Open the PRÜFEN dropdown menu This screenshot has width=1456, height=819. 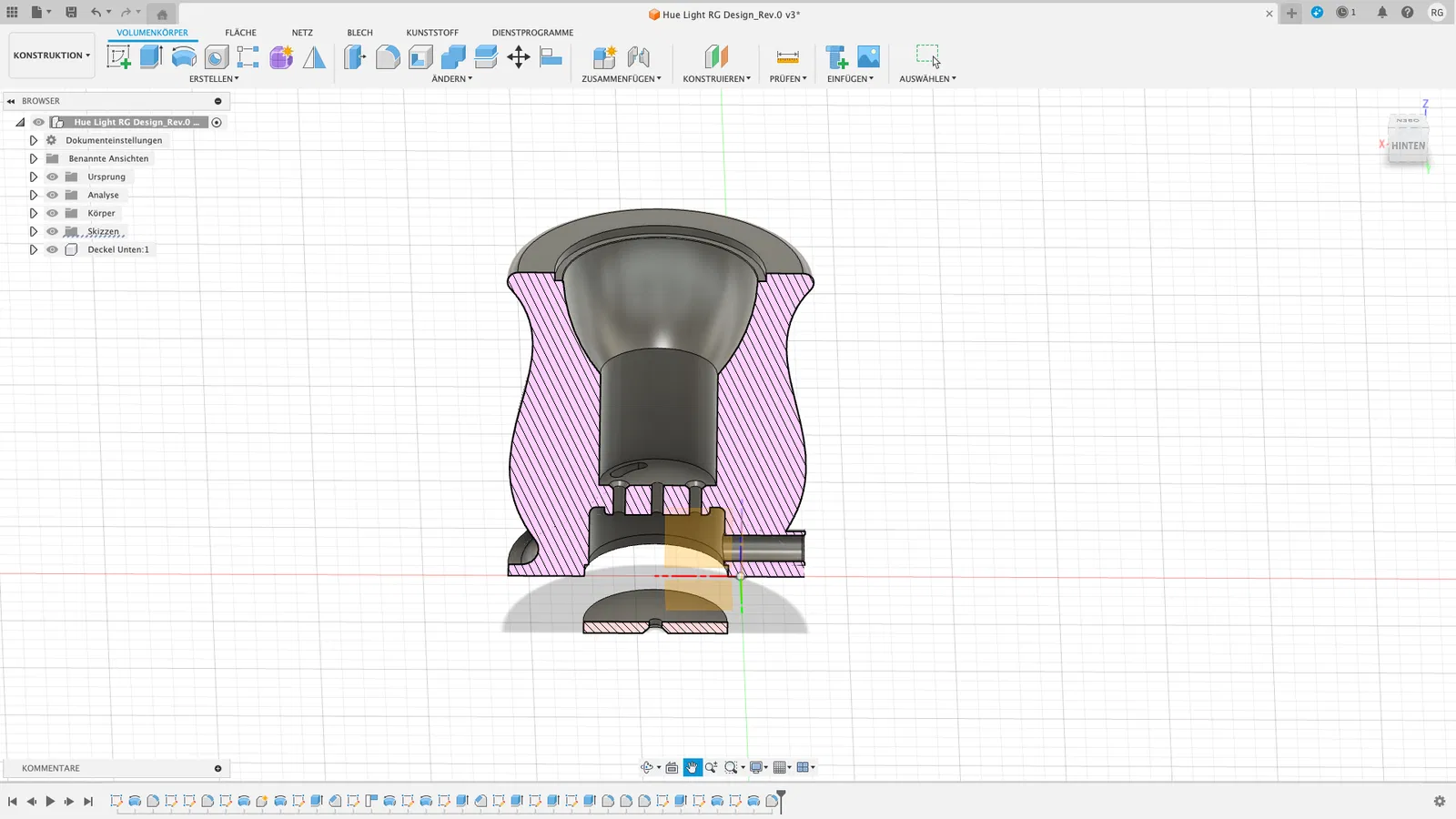click(x=787, y=79)
